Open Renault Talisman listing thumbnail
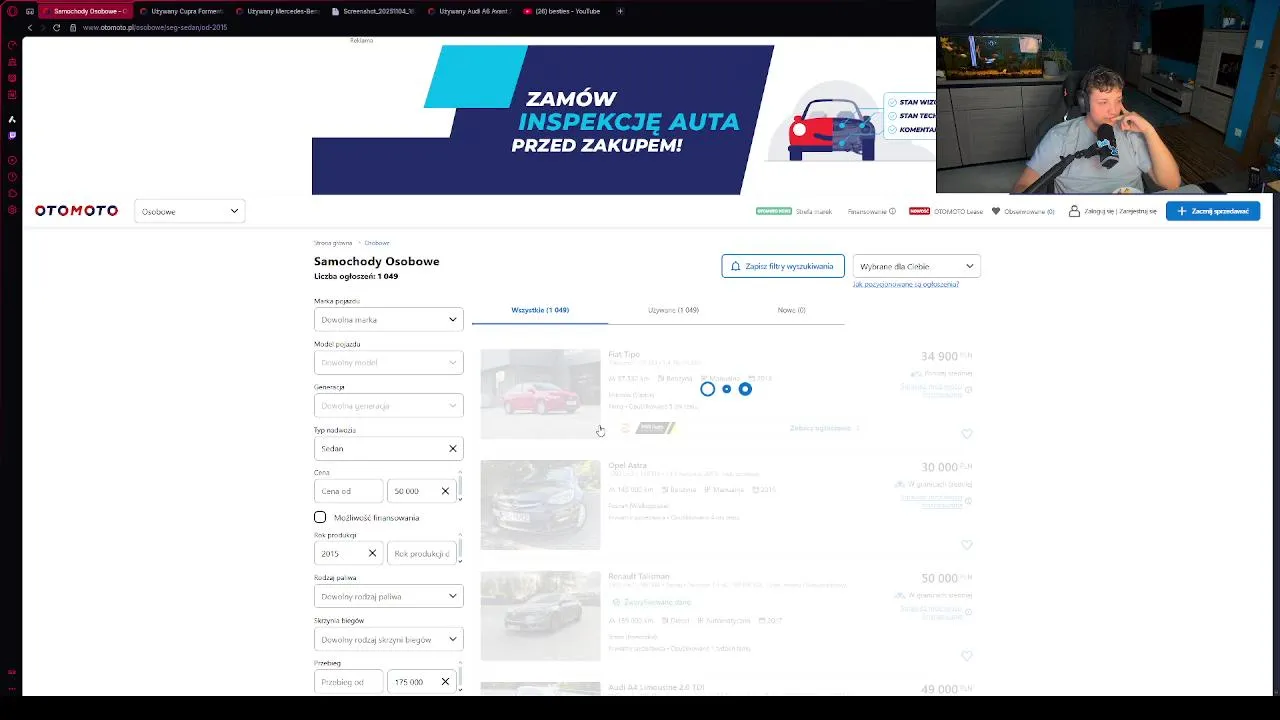Screen dimensions: 1280x720 coord(540,616)
